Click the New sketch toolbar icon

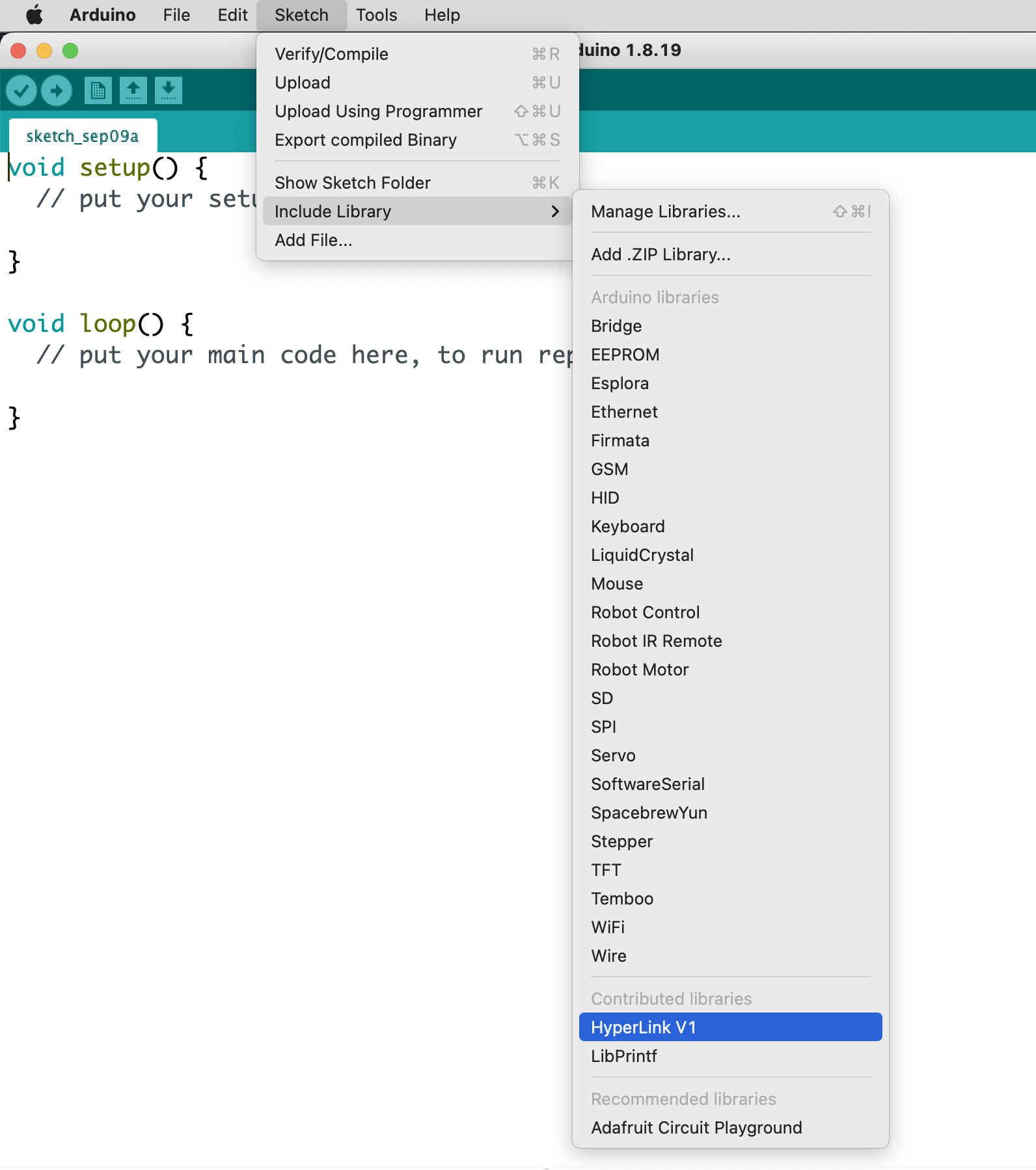[98, 90]
